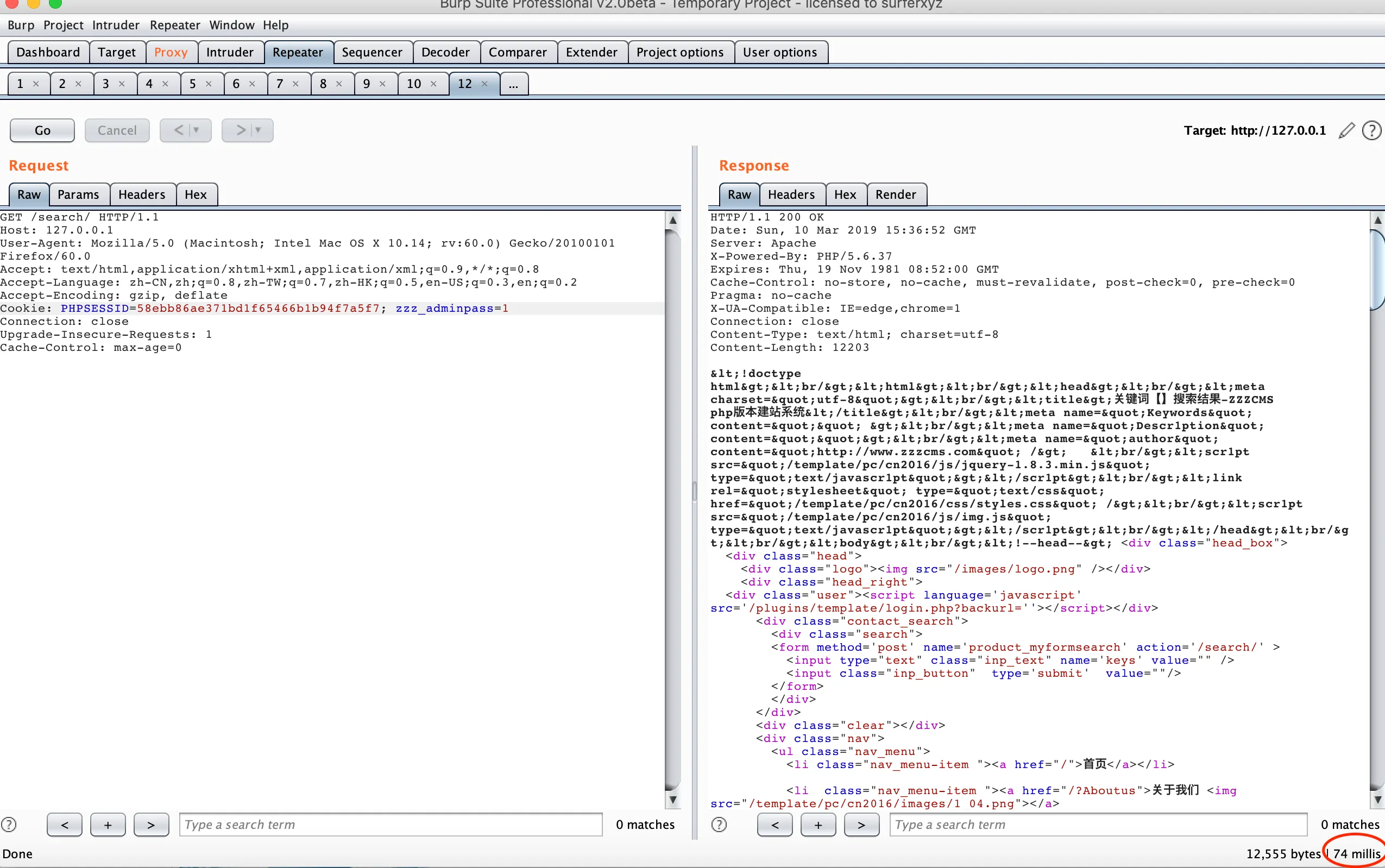Screen dimensions: 1385x868
Task: Click request search help icon
Action: tap(9, 825)
